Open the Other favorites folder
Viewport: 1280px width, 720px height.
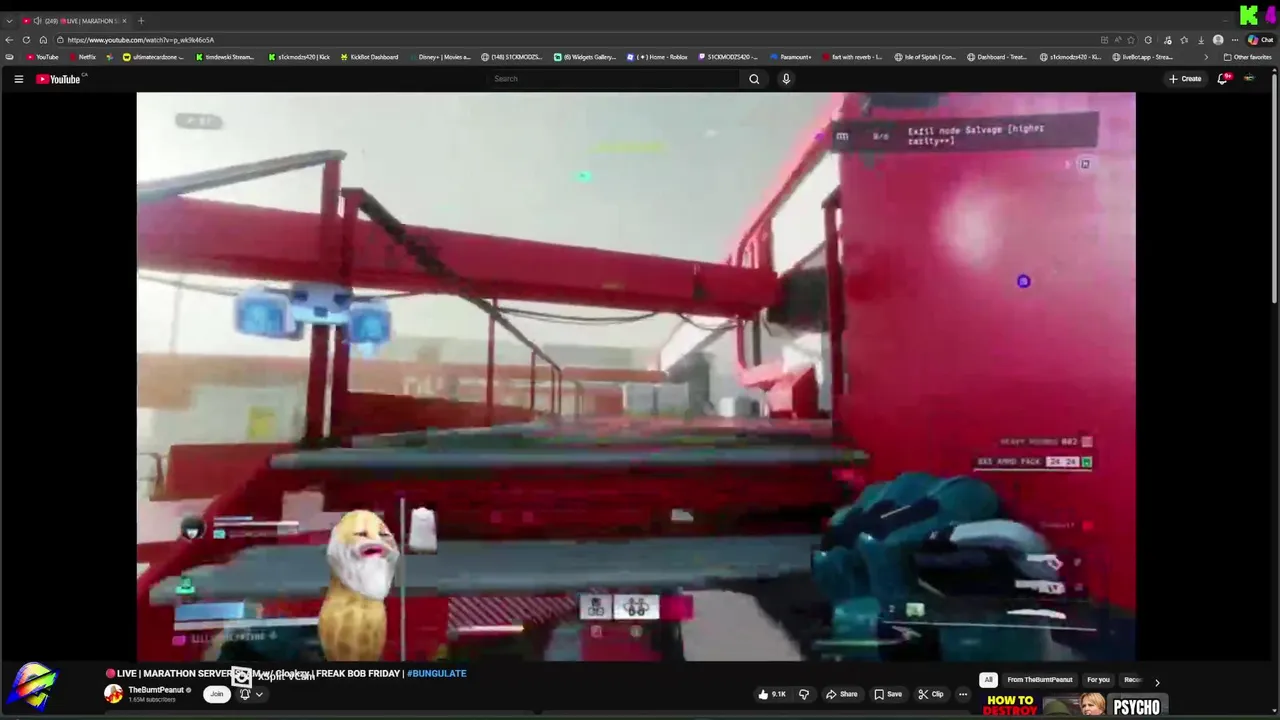coord(1247,57)
